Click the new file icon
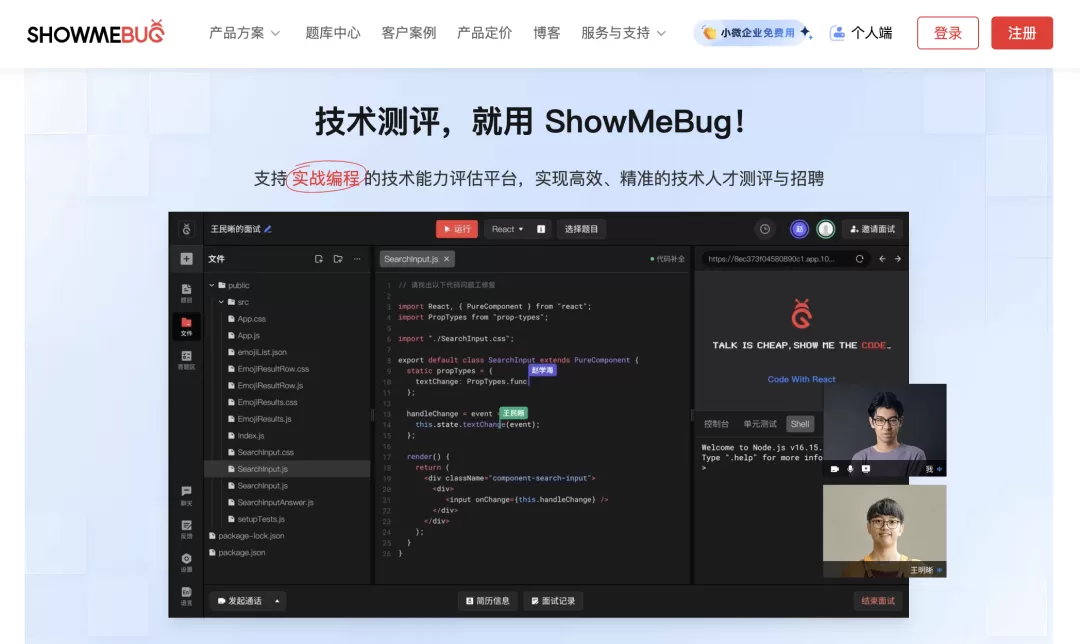1080x644 pixels. (x=318, y=259)
